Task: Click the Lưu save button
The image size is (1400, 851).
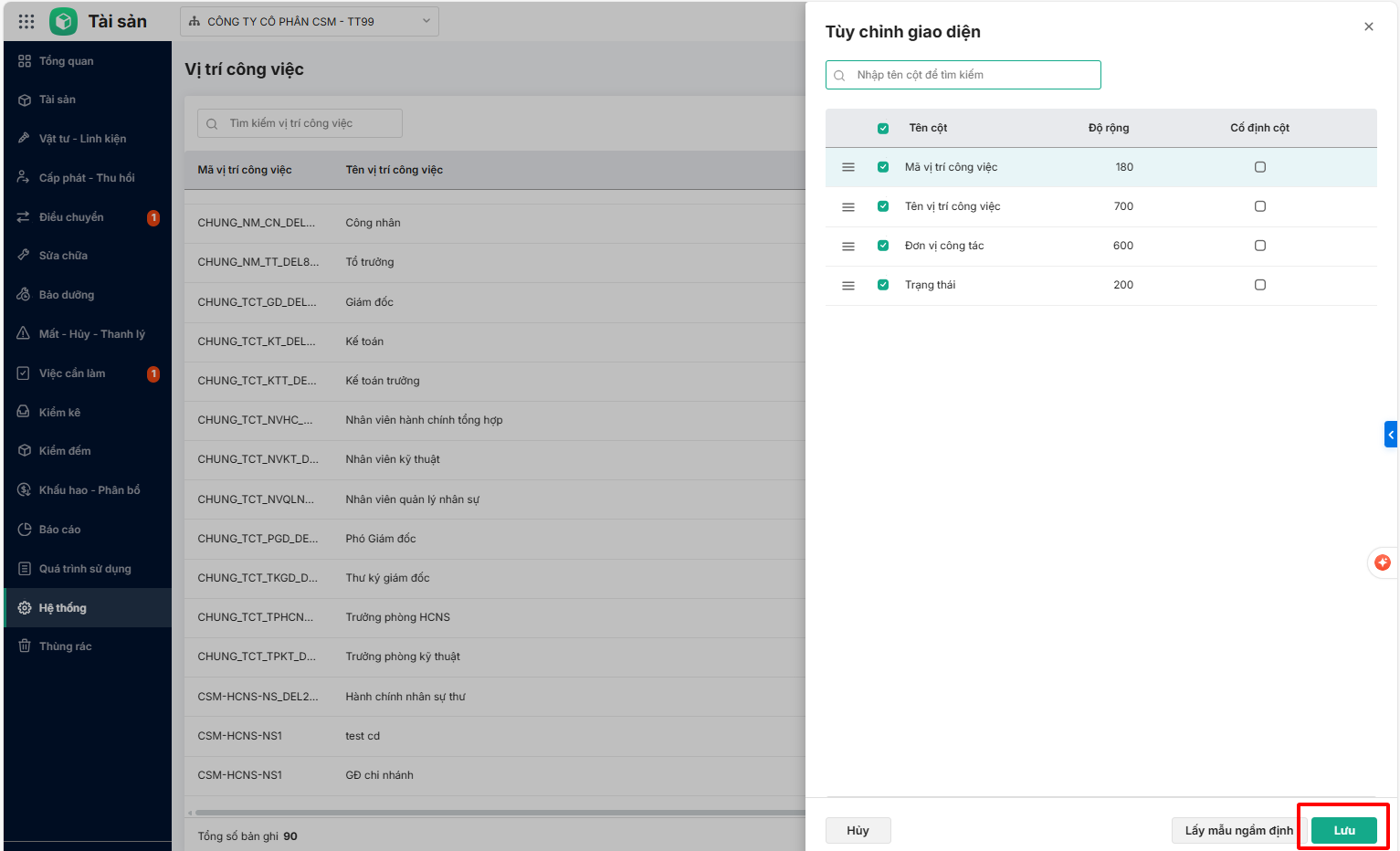Action: (1343, 830)
